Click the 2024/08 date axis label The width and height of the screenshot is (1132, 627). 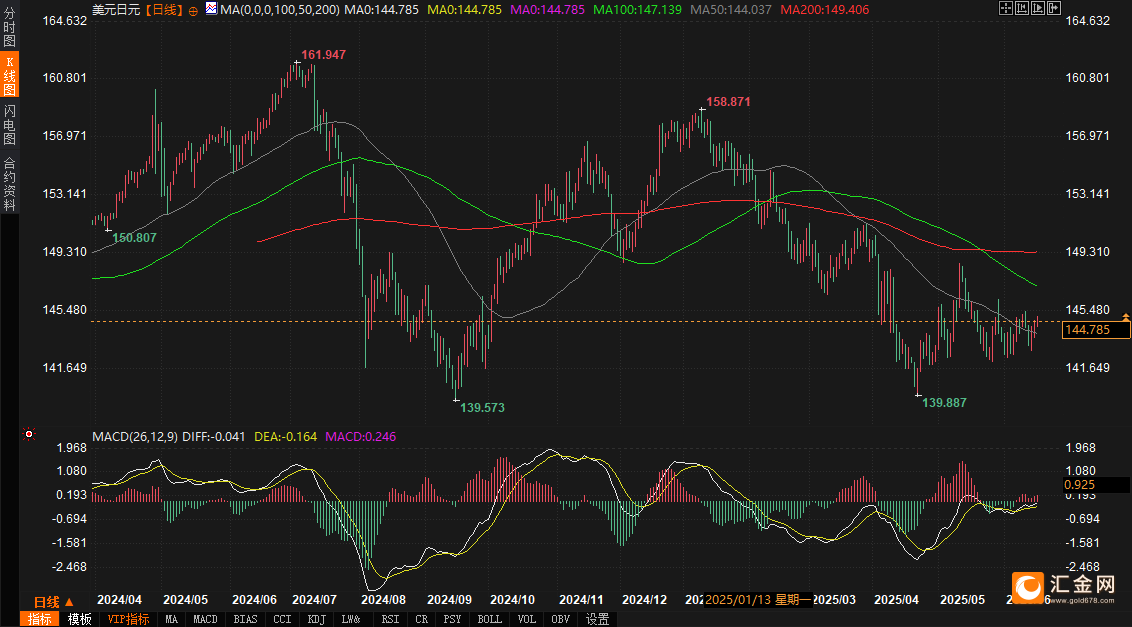coord(383,600)
